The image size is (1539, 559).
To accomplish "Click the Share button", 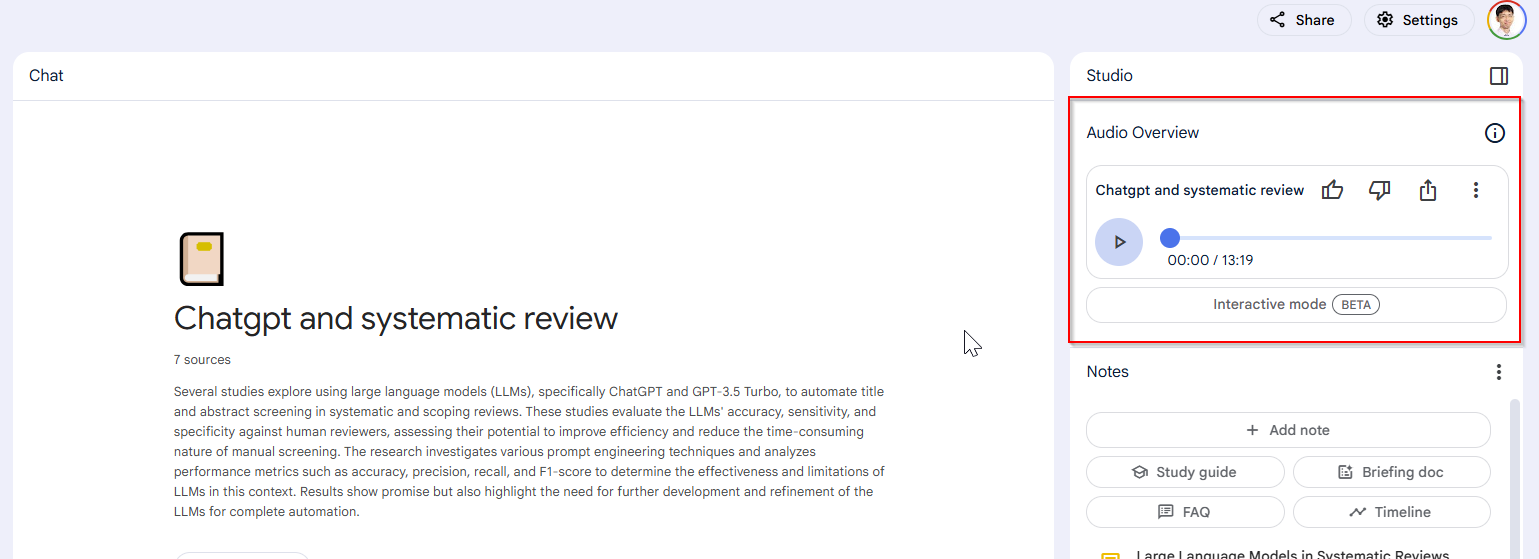I will [x=1304, y=20].
